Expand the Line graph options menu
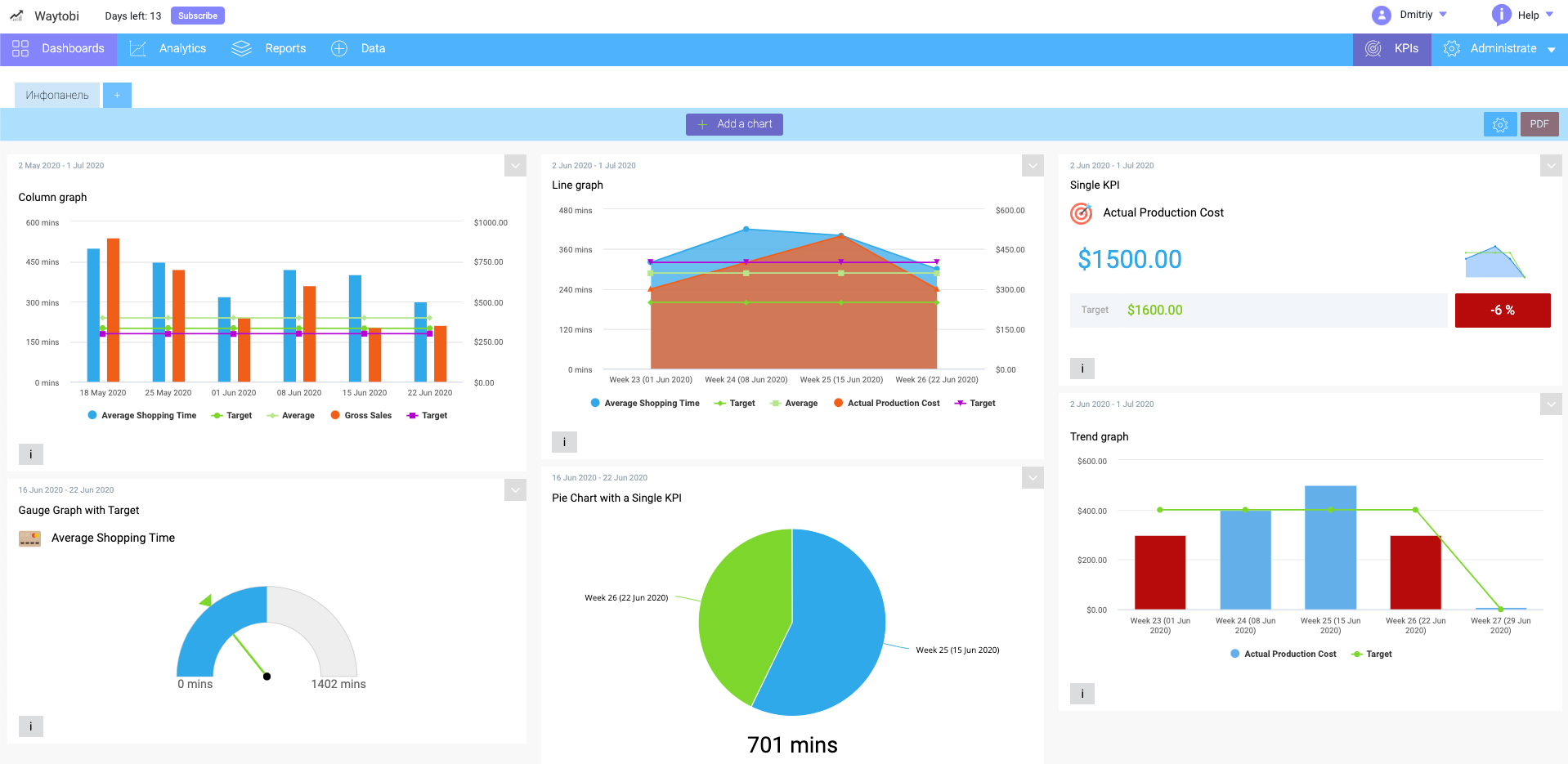 tap(1033, 166)
